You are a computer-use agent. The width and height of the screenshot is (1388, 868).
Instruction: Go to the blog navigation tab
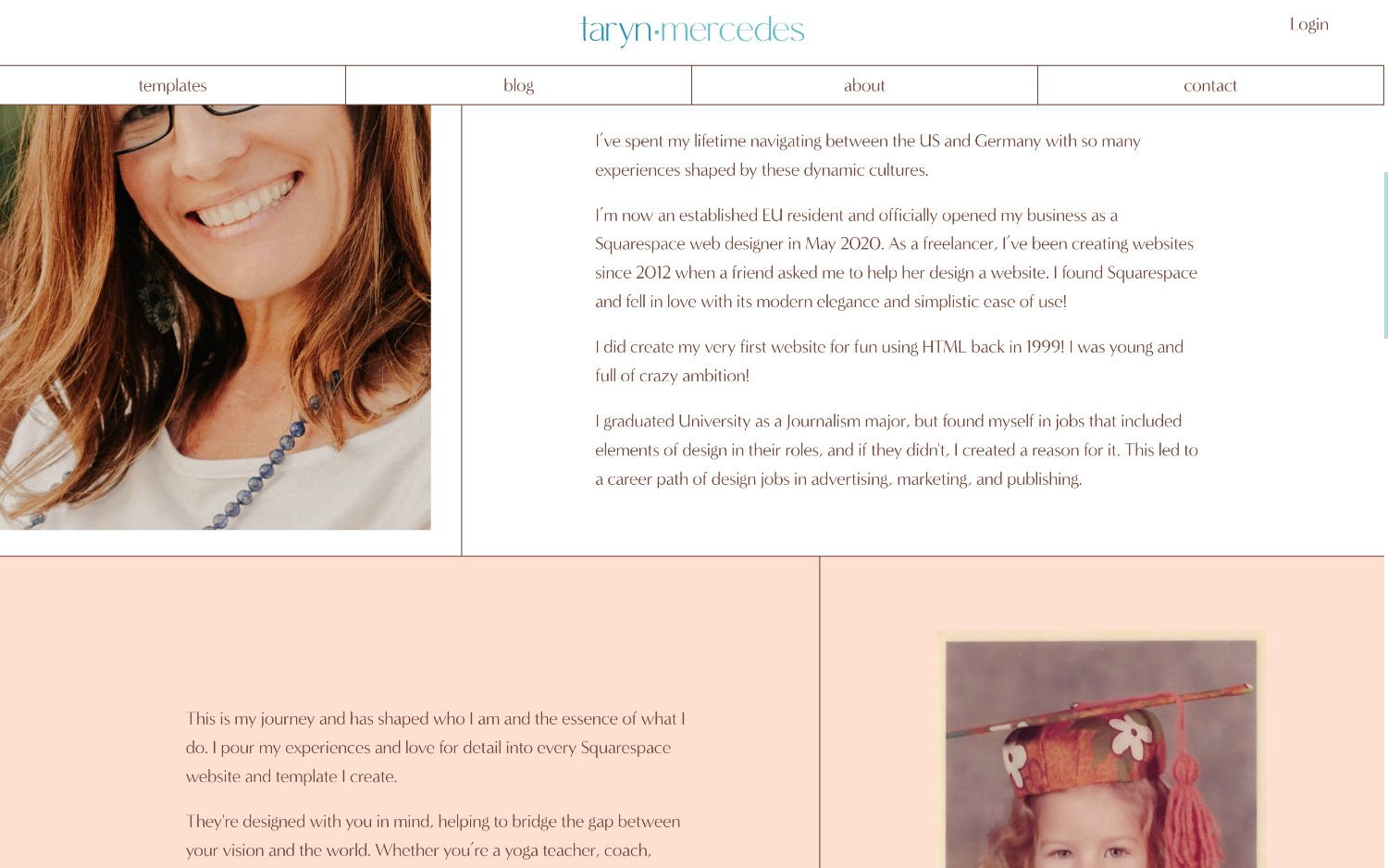pyautogui.click(x=518, y=85)
